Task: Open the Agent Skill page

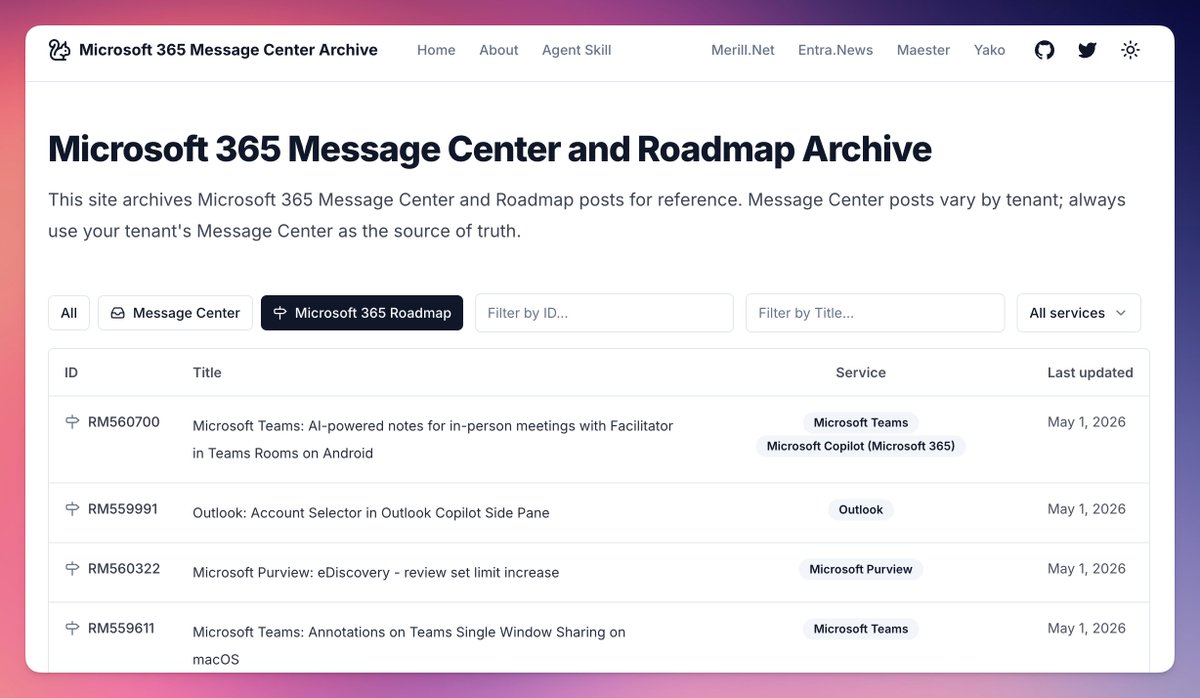Action: 577,50
